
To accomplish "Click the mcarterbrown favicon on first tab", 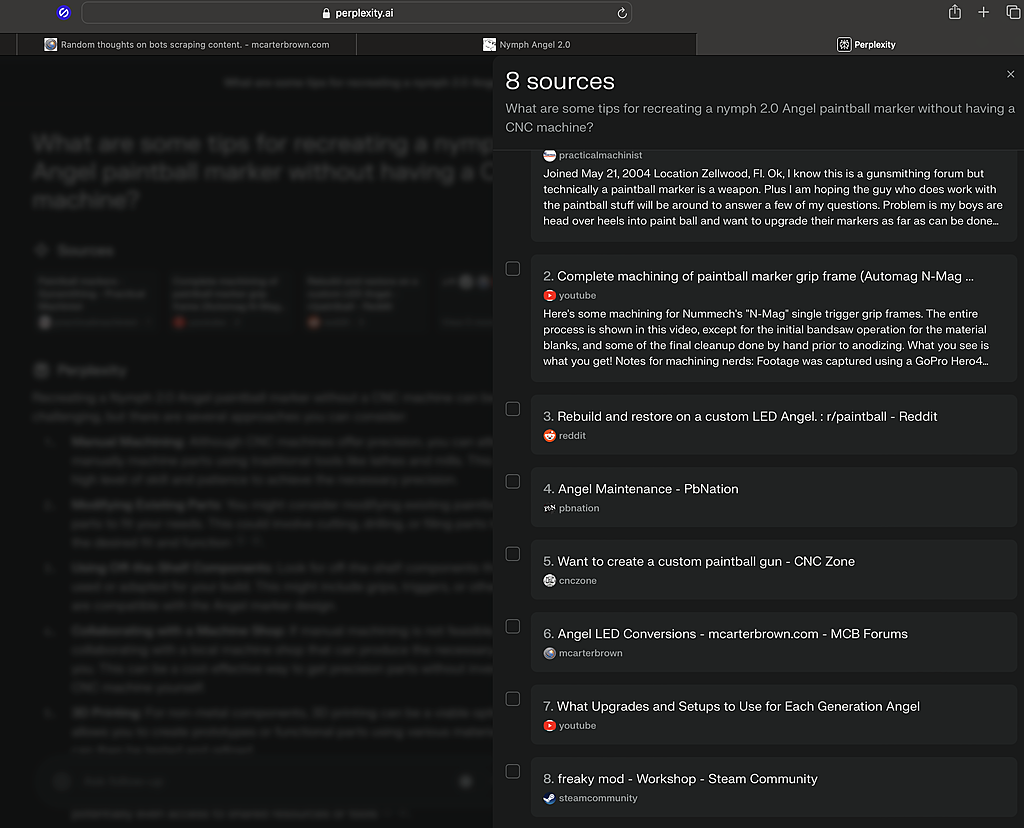I will (x=50, y=44).
